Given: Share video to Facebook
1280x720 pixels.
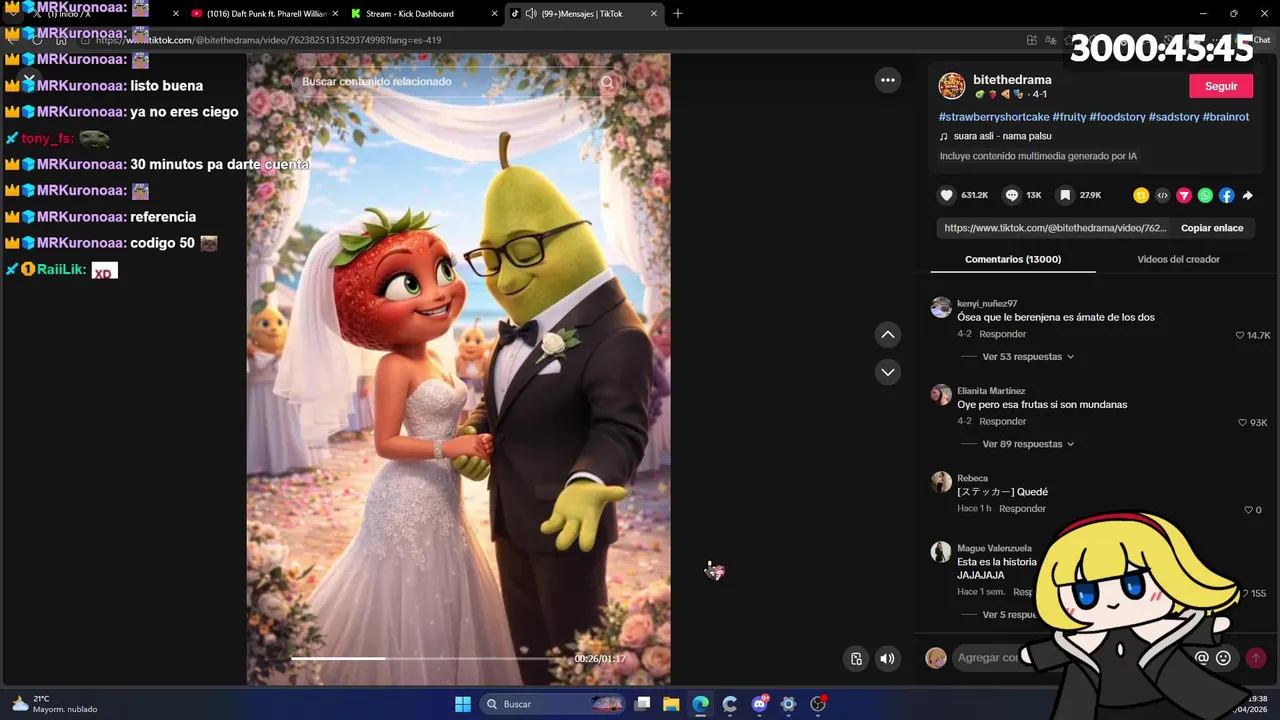Looking at the screenshot, I should click(x=1226, y=195).
